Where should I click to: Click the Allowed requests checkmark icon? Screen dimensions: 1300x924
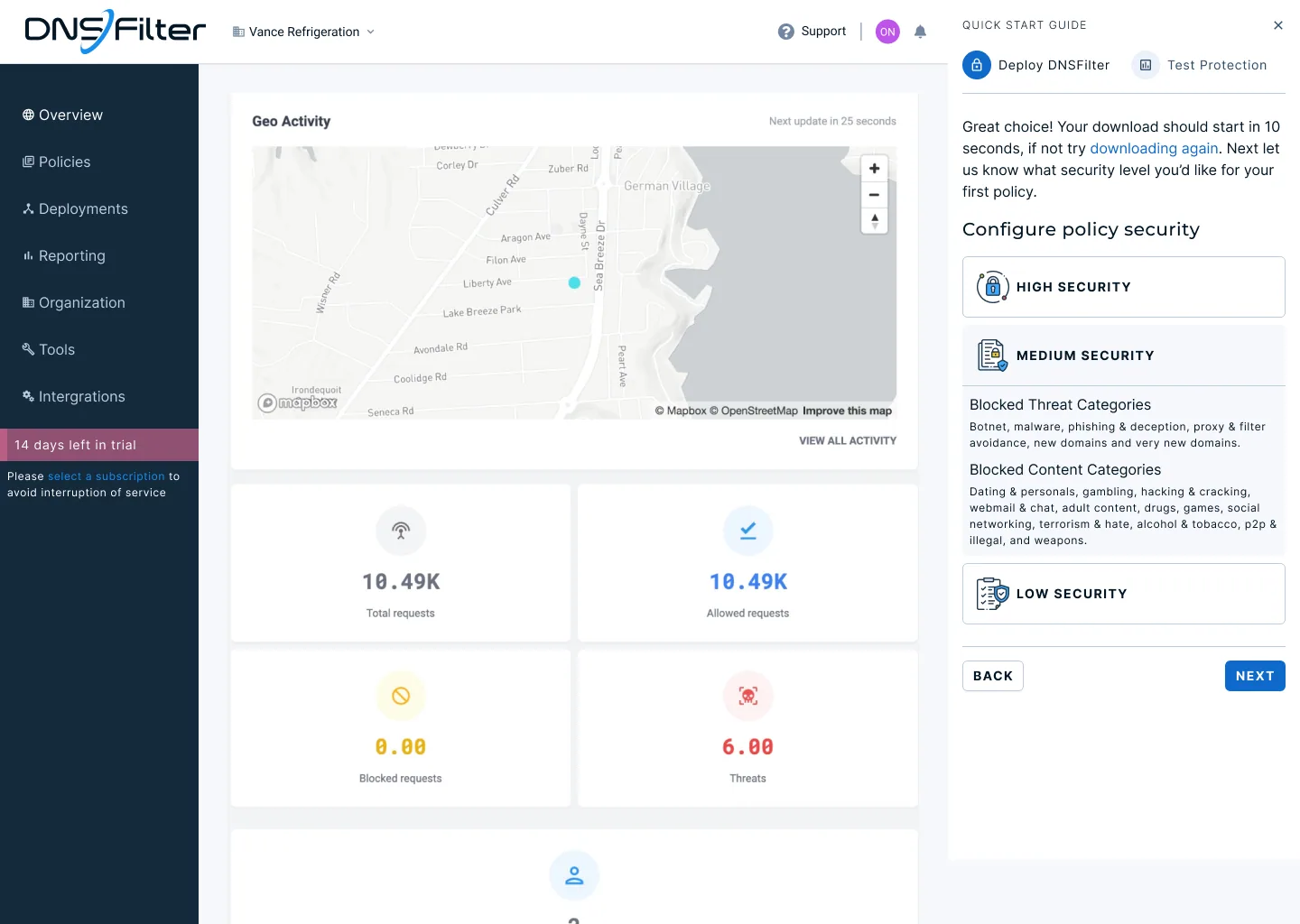[748, 531]
